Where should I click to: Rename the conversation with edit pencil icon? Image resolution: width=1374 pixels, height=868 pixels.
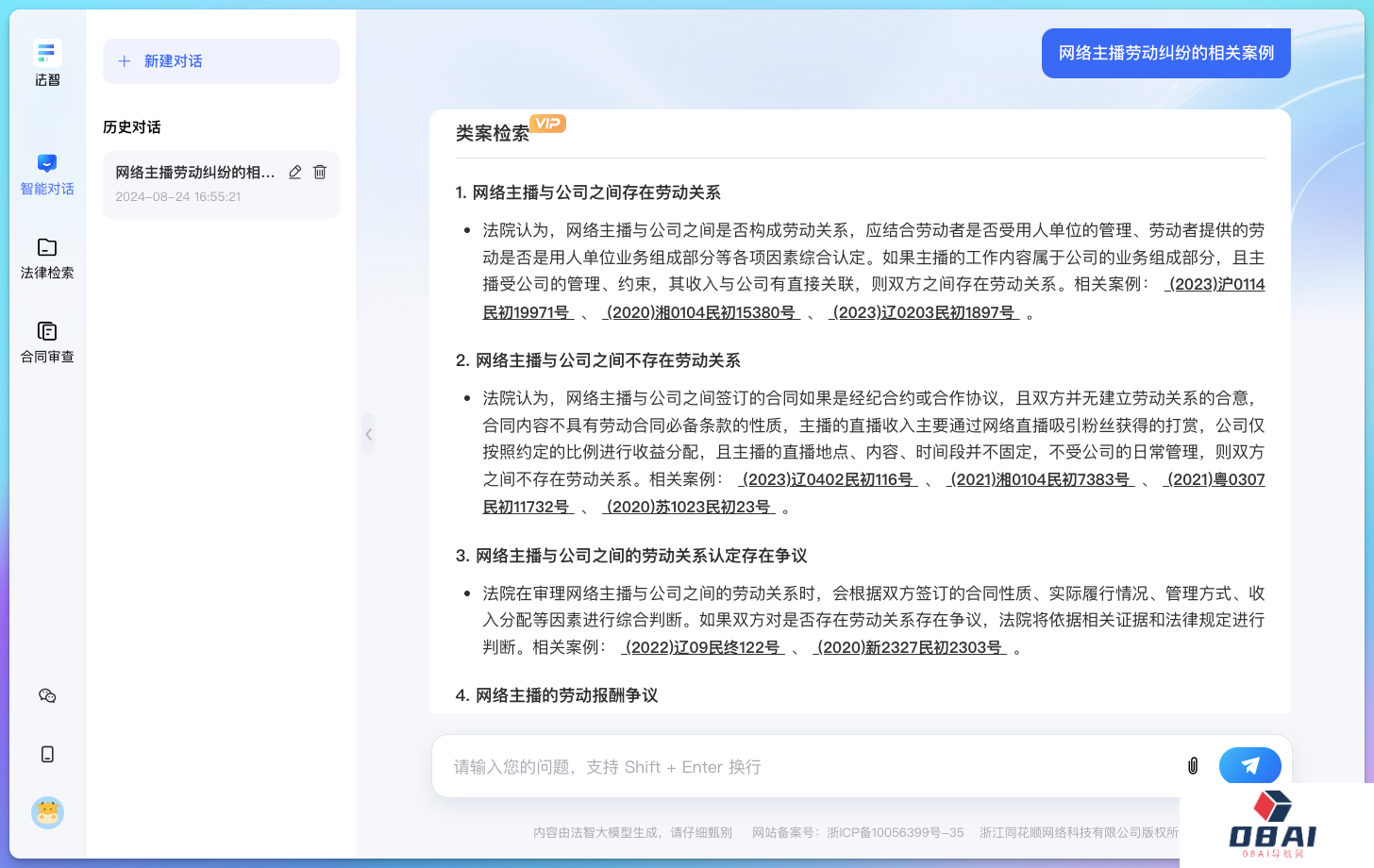[295, 172]
